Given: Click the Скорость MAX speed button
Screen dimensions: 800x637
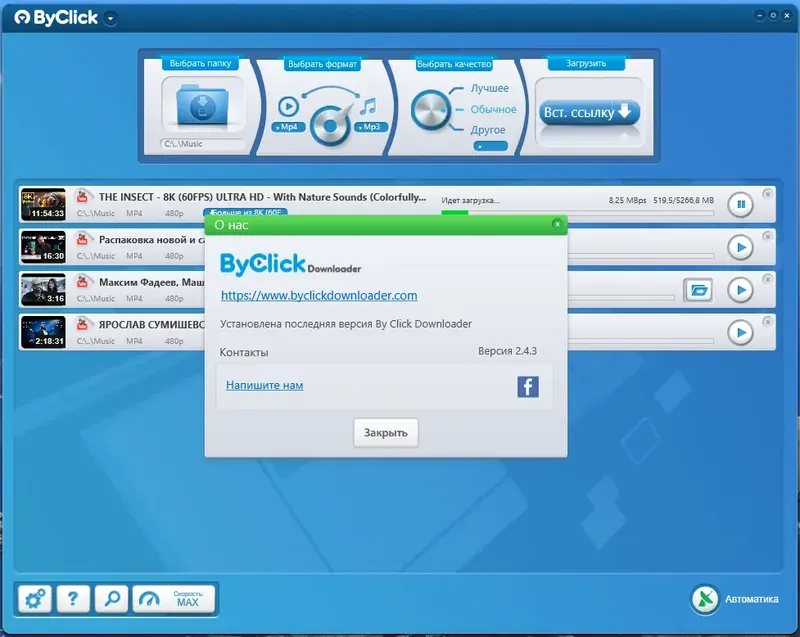Looking at the screenshot, I should (x=173, y=599).
